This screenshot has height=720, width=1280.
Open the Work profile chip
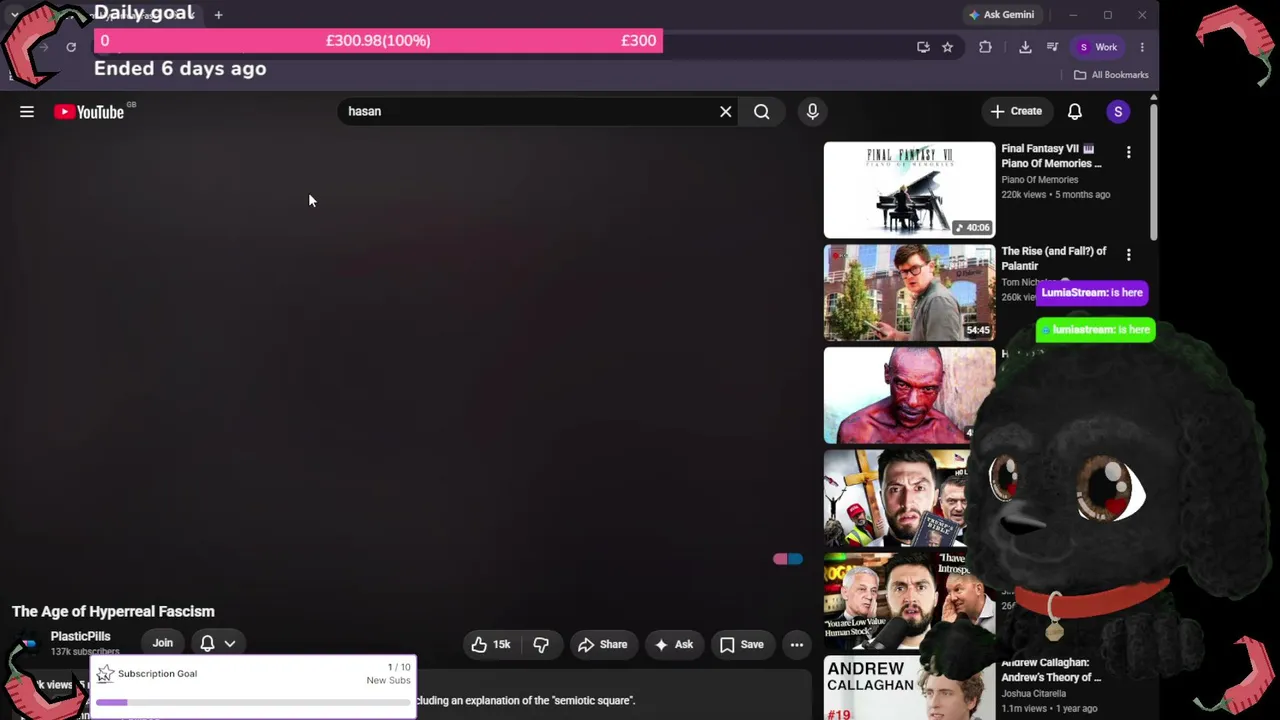1097,47
